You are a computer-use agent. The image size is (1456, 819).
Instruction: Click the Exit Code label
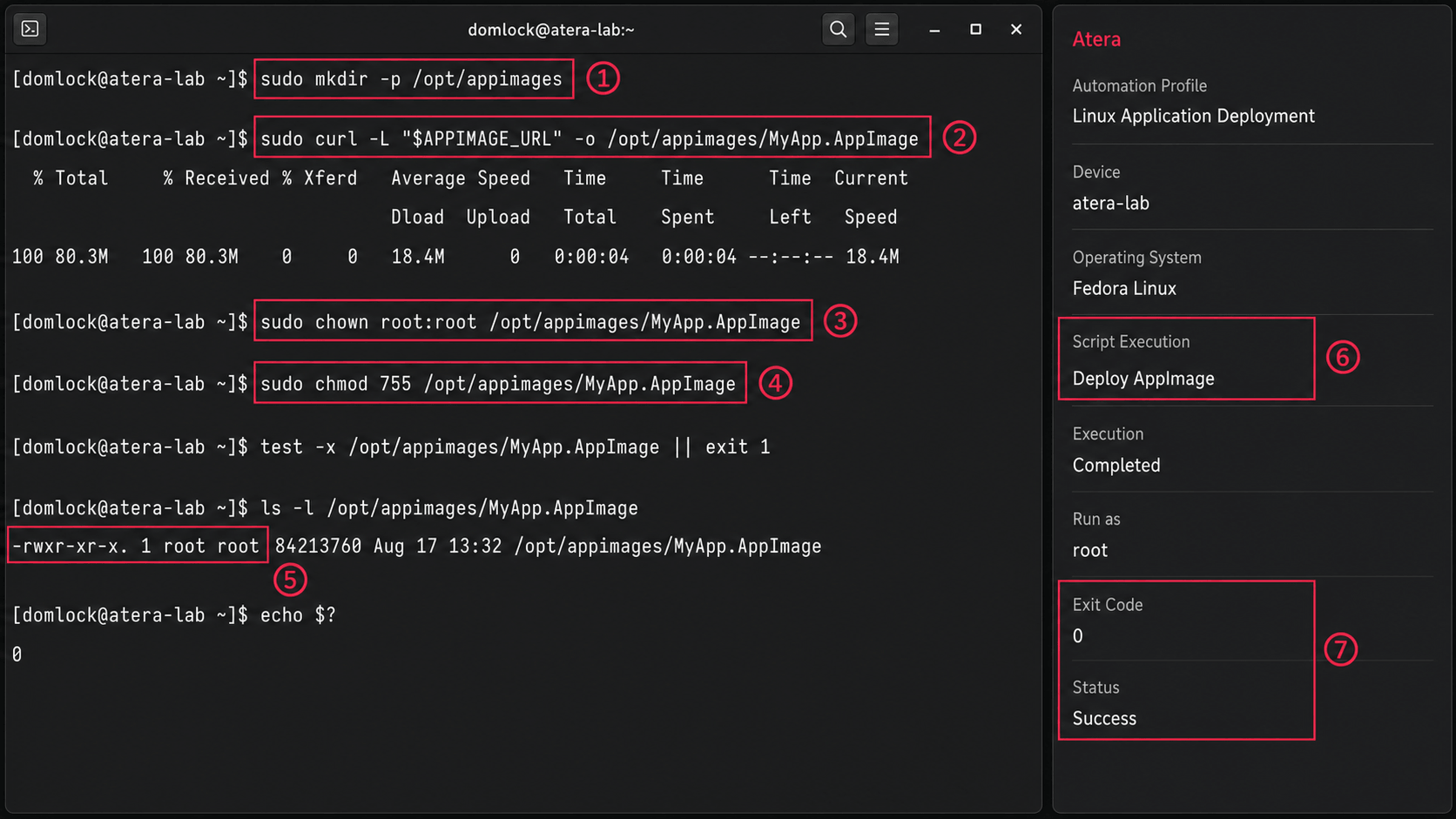coord(1108,605)
